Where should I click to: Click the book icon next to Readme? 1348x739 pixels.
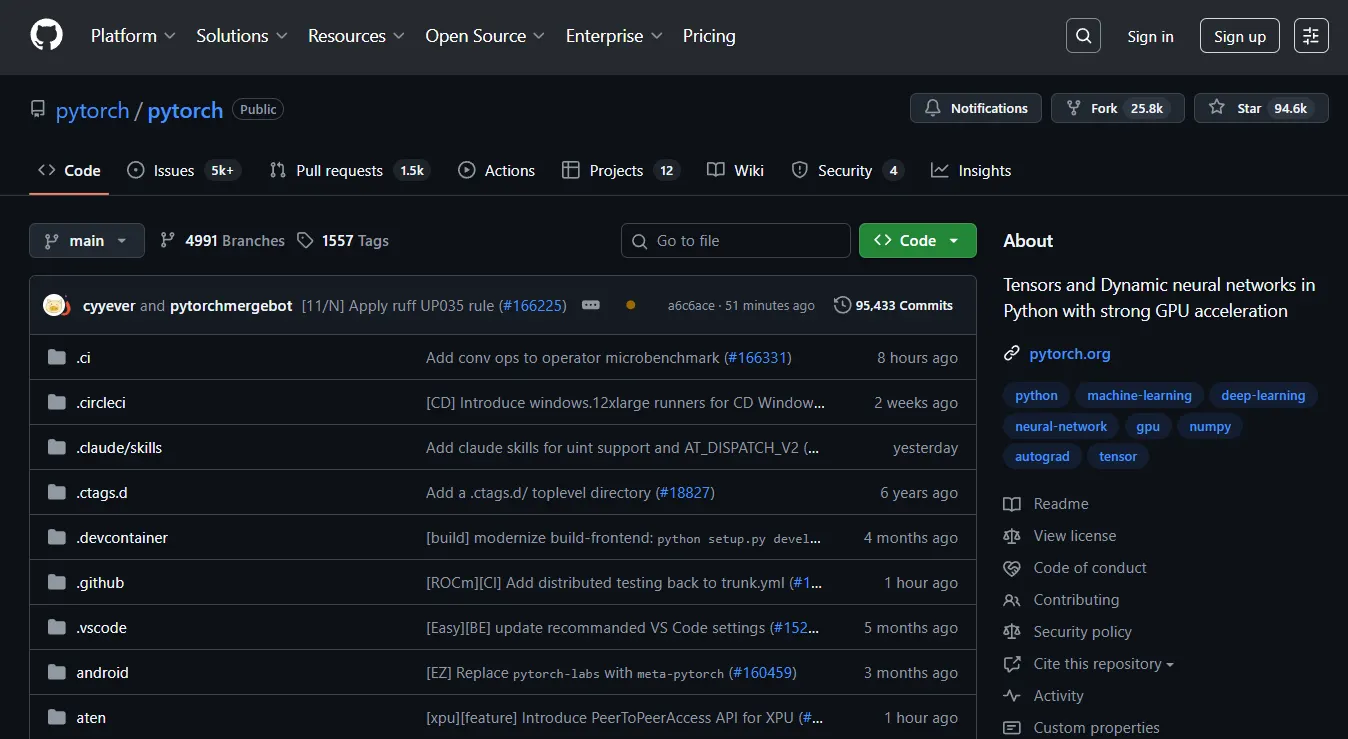point(1012,504)
